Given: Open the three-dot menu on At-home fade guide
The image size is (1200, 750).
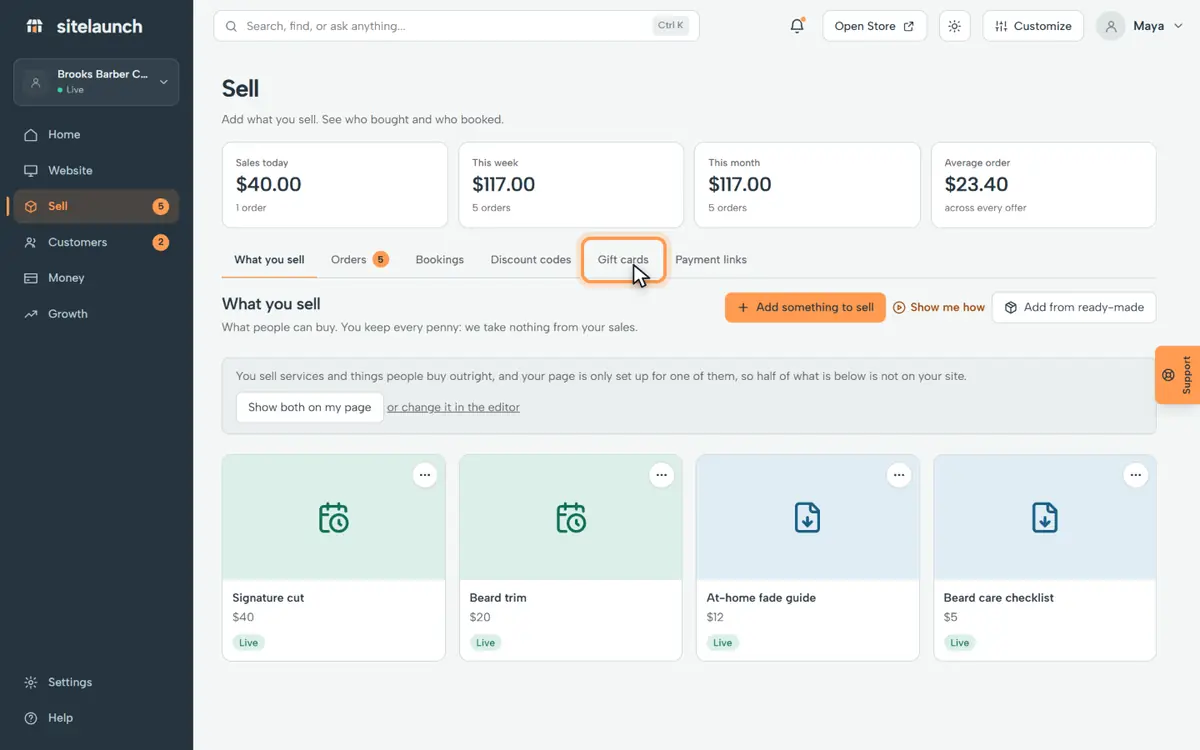Looking at the screenshot, I should point(899,475).
